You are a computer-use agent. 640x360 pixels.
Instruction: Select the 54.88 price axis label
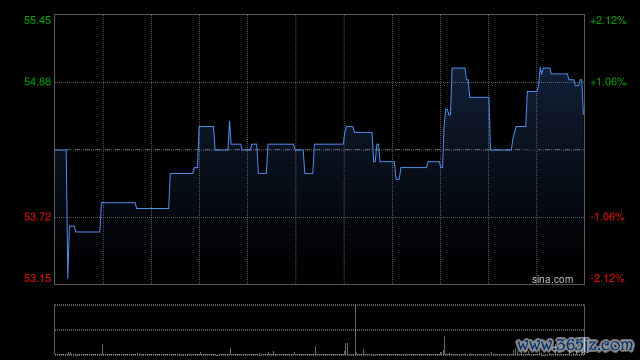[38, 82]
